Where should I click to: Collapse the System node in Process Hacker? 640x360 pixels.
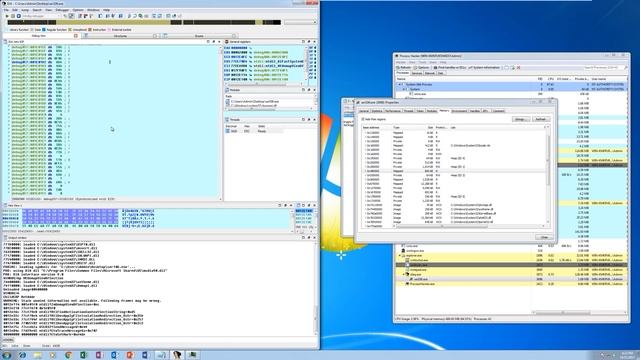404,89
